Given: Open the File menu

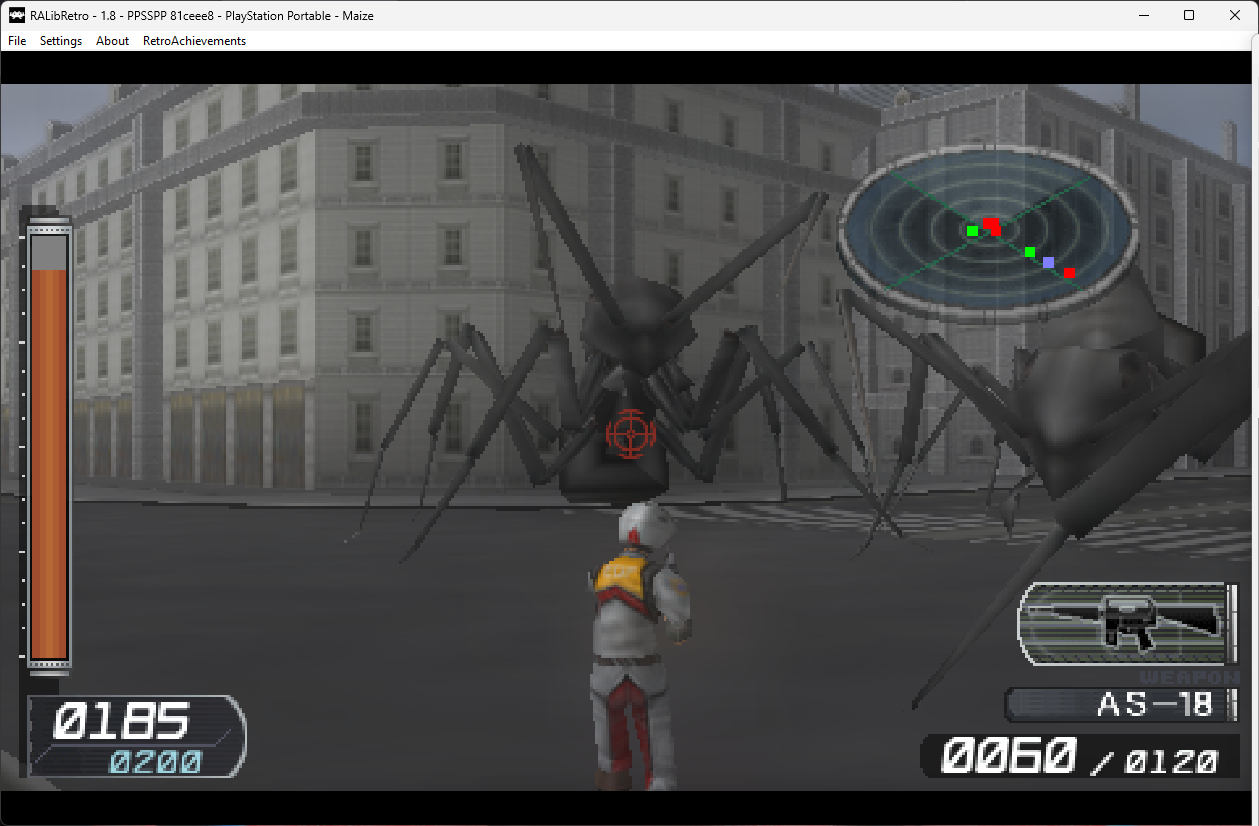Looking at the screenshot, I should coord(17,41).
